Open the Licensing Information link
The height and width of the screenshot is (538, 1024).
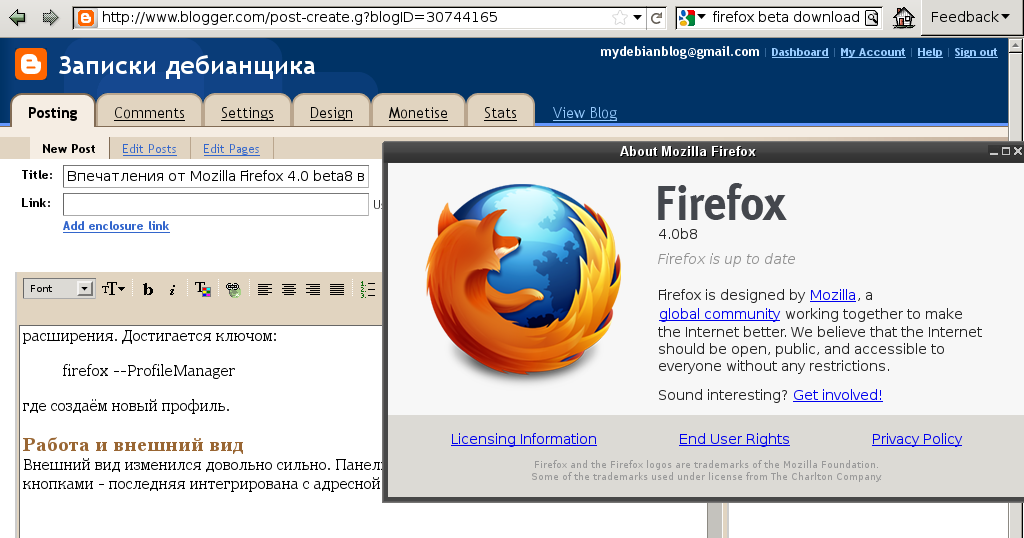pos(524,439)
